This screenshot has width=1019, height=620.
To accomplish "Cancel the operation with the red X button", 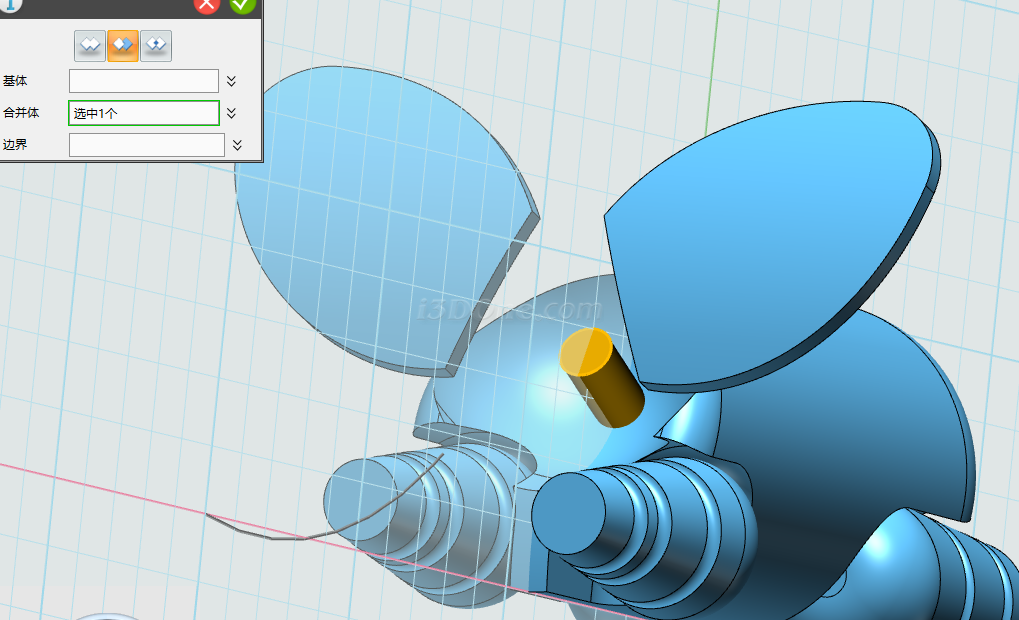I will click(207, 4).
